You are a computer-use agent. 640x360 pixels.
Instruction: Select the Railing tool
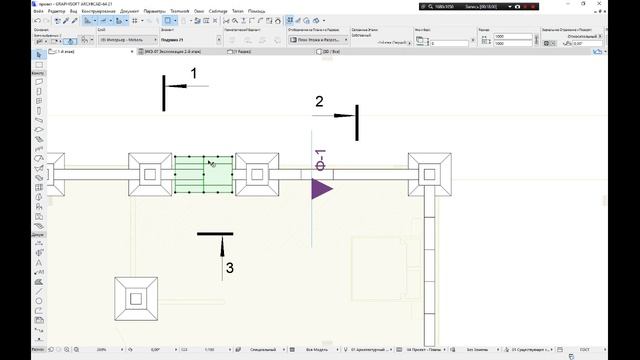(x=39, y=149)
